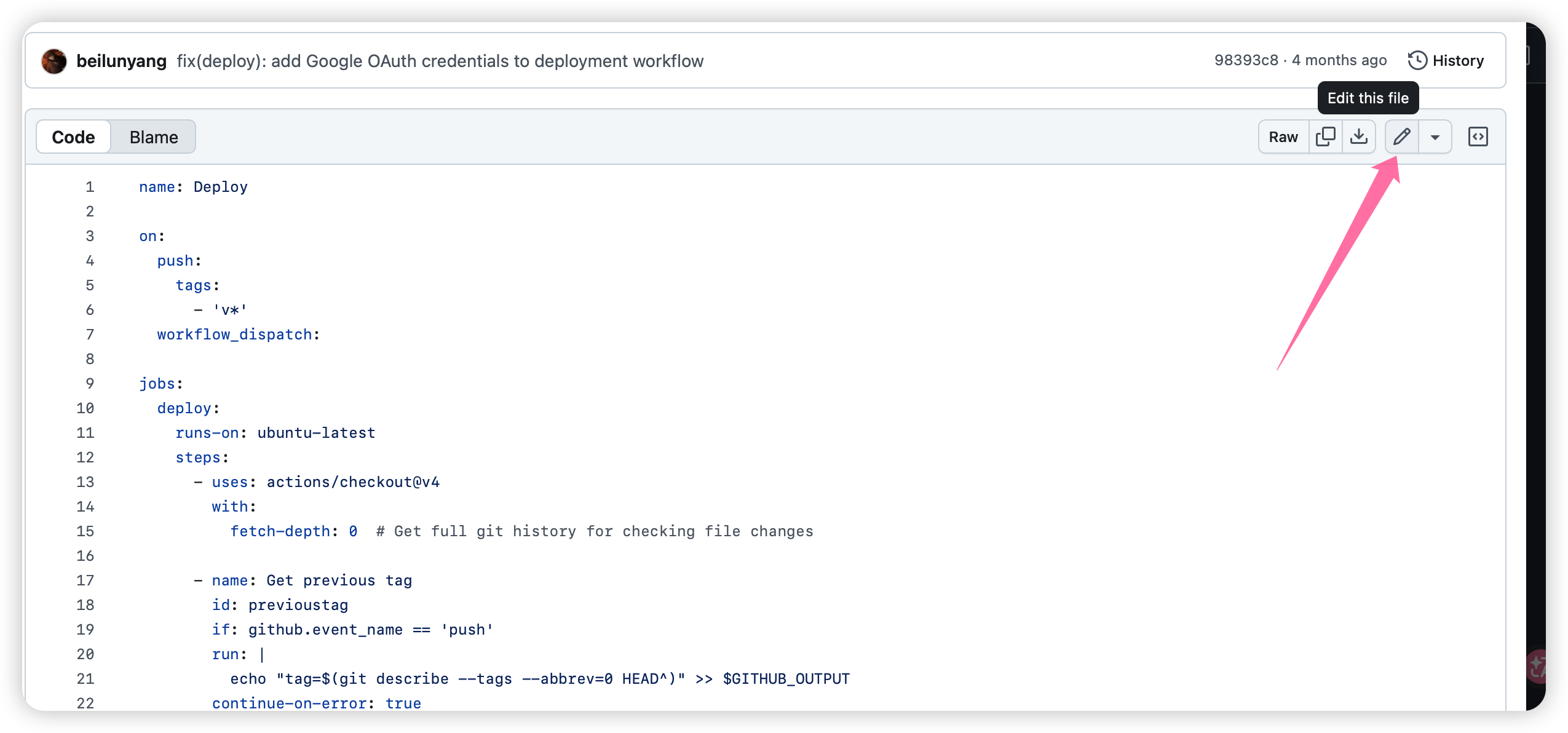
Task: Open the fix(deploy) commit message link
Action: (x=440, y=61)
